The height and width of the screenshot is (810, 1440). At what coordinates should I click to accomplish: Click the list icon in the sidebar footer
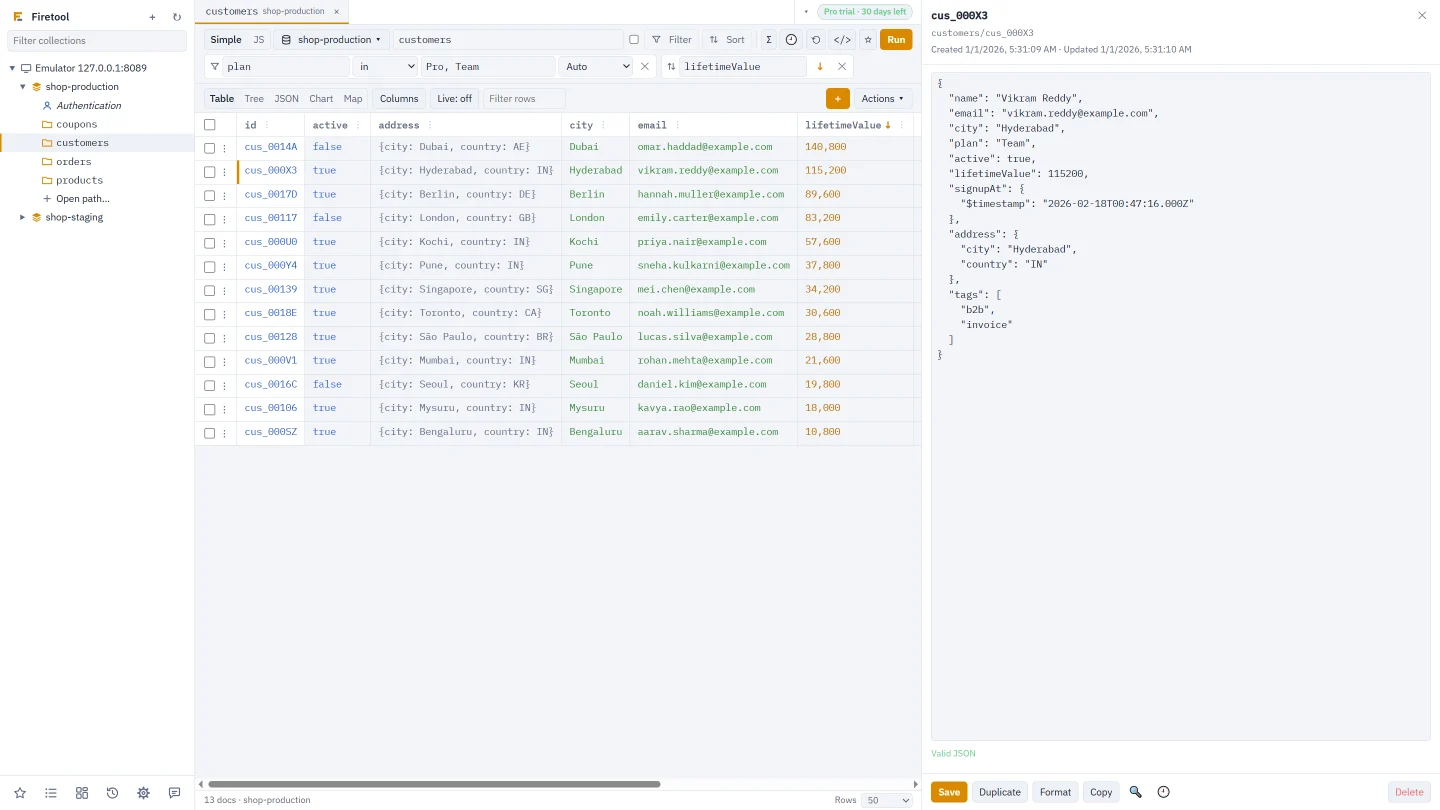pos(51,793)
